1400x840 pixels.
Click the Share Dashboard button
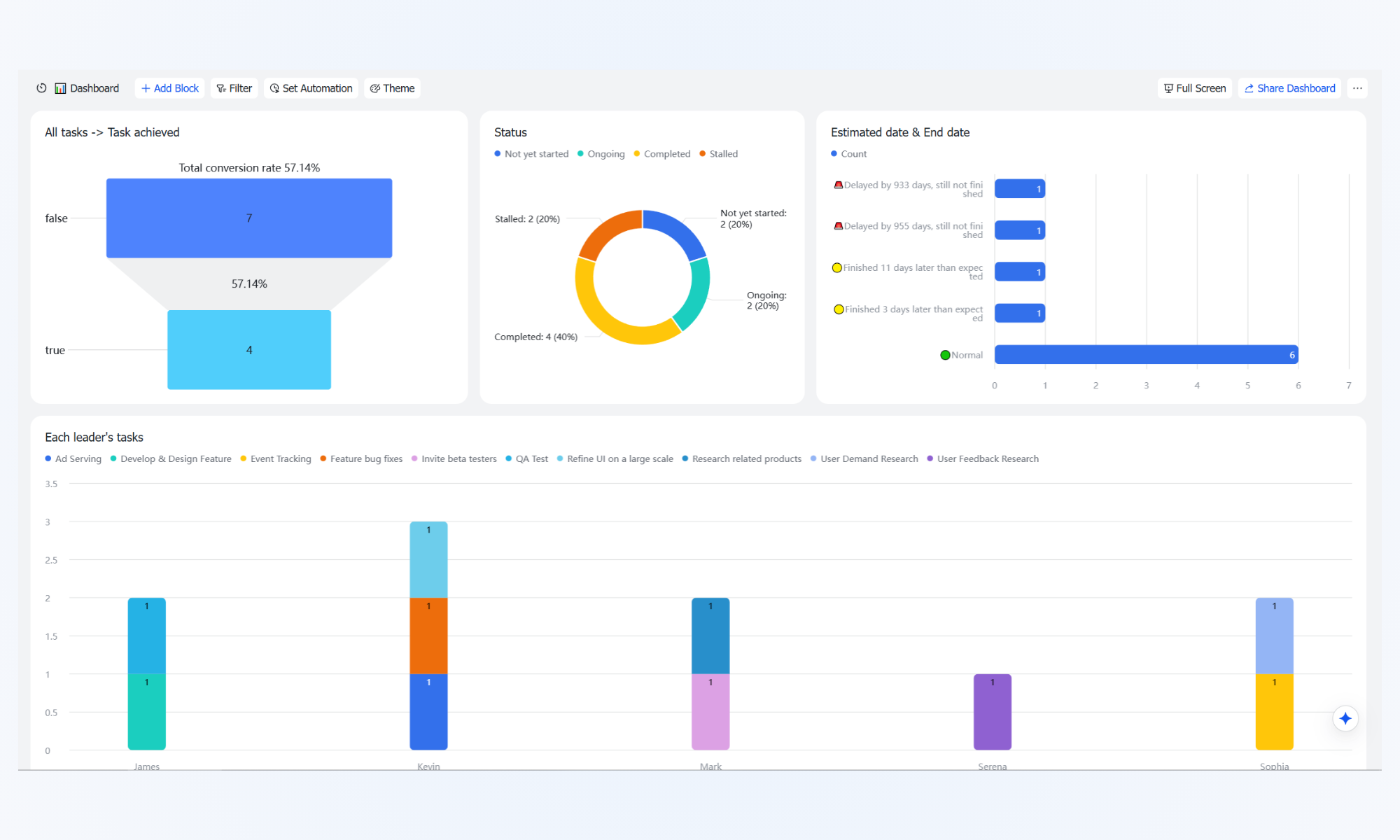(x=1289, y=88)
